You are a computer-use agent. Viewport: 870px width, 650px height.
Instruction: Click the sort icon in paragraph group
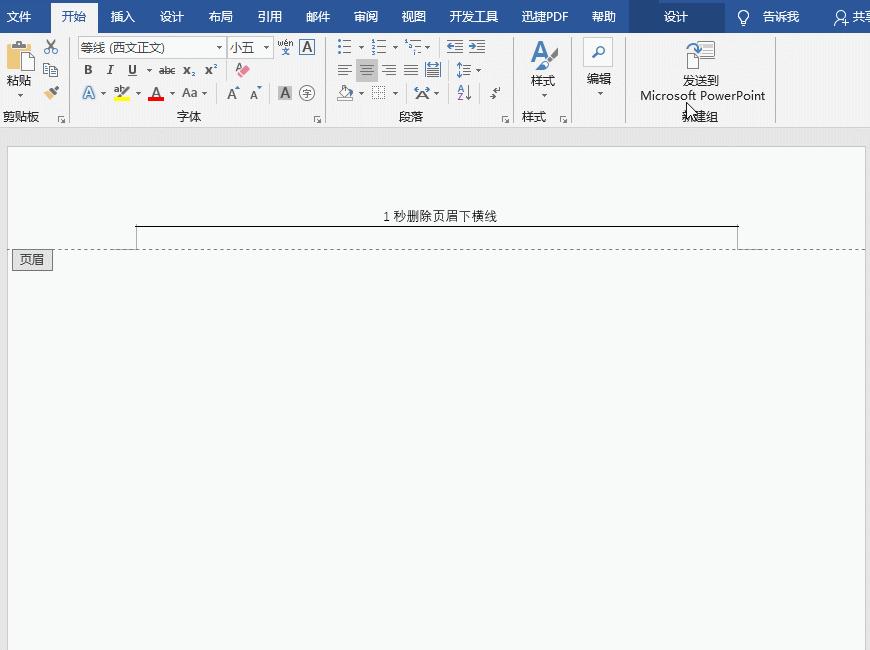click(463, 93)
